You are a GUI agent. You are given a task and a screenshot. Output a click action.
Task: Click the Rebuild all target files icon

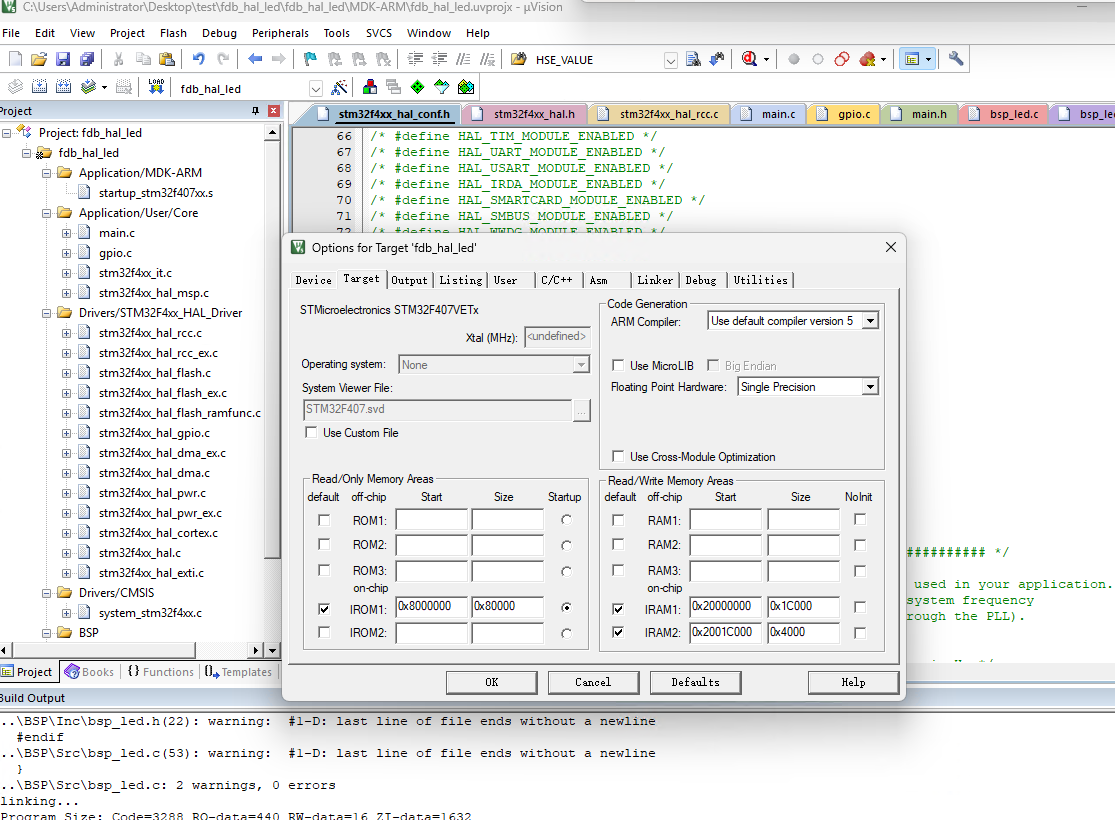(x=63, y=87)
